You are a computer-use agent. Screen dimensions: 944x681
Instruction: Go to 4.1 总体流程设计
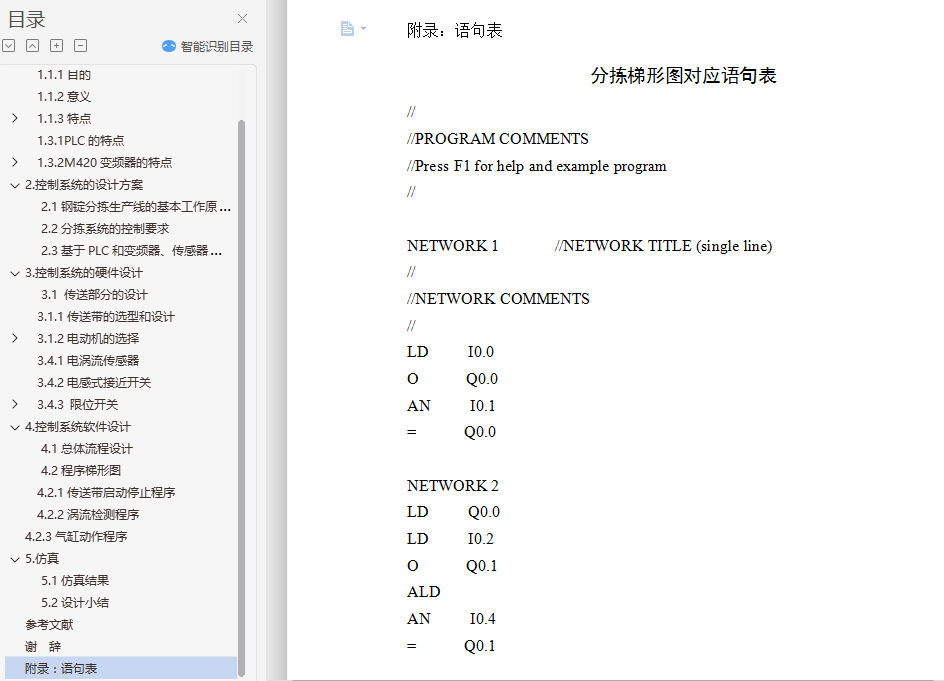(87, 449)
